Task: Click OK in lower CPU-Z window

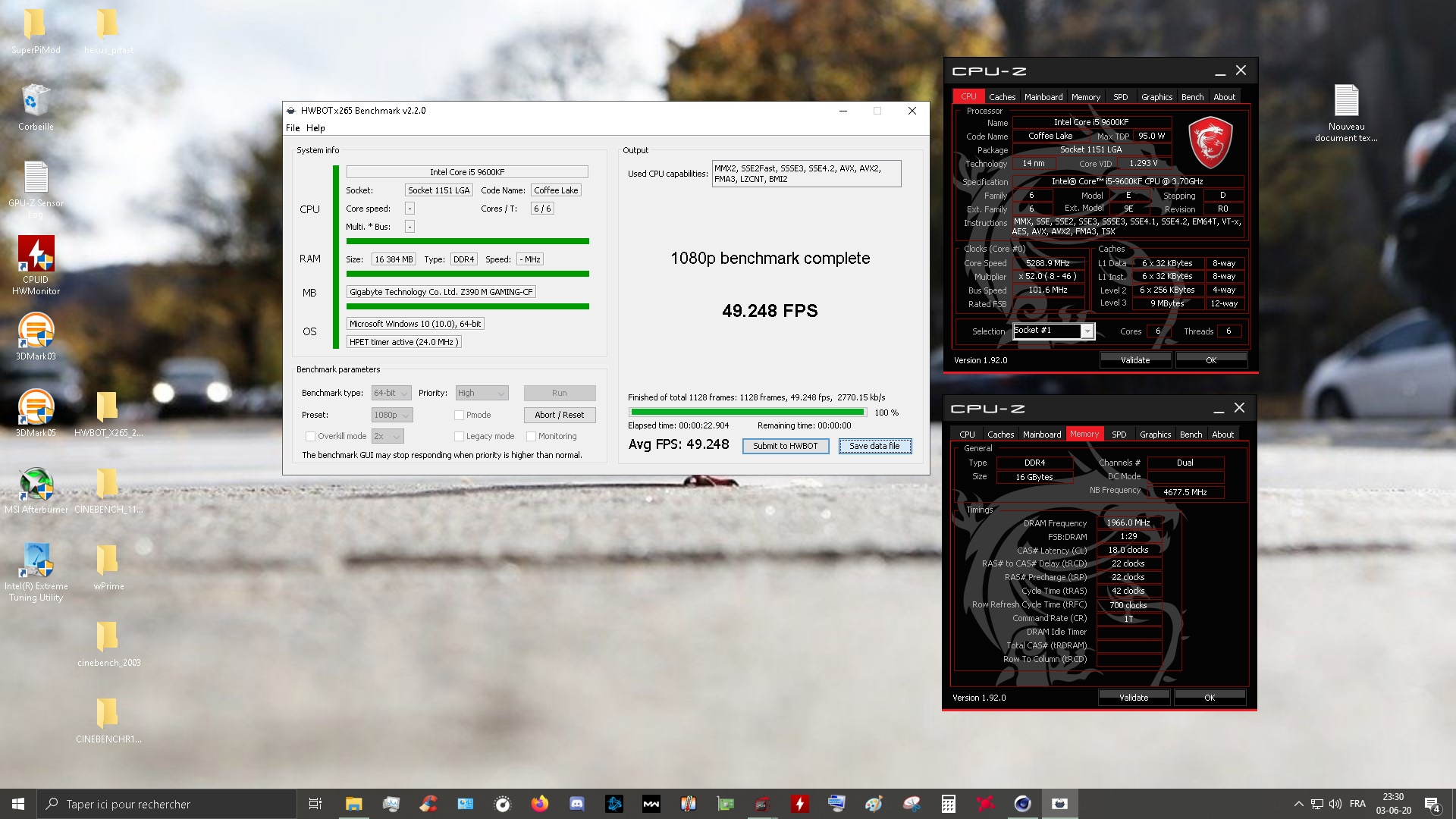Action: pos(1210,698)
